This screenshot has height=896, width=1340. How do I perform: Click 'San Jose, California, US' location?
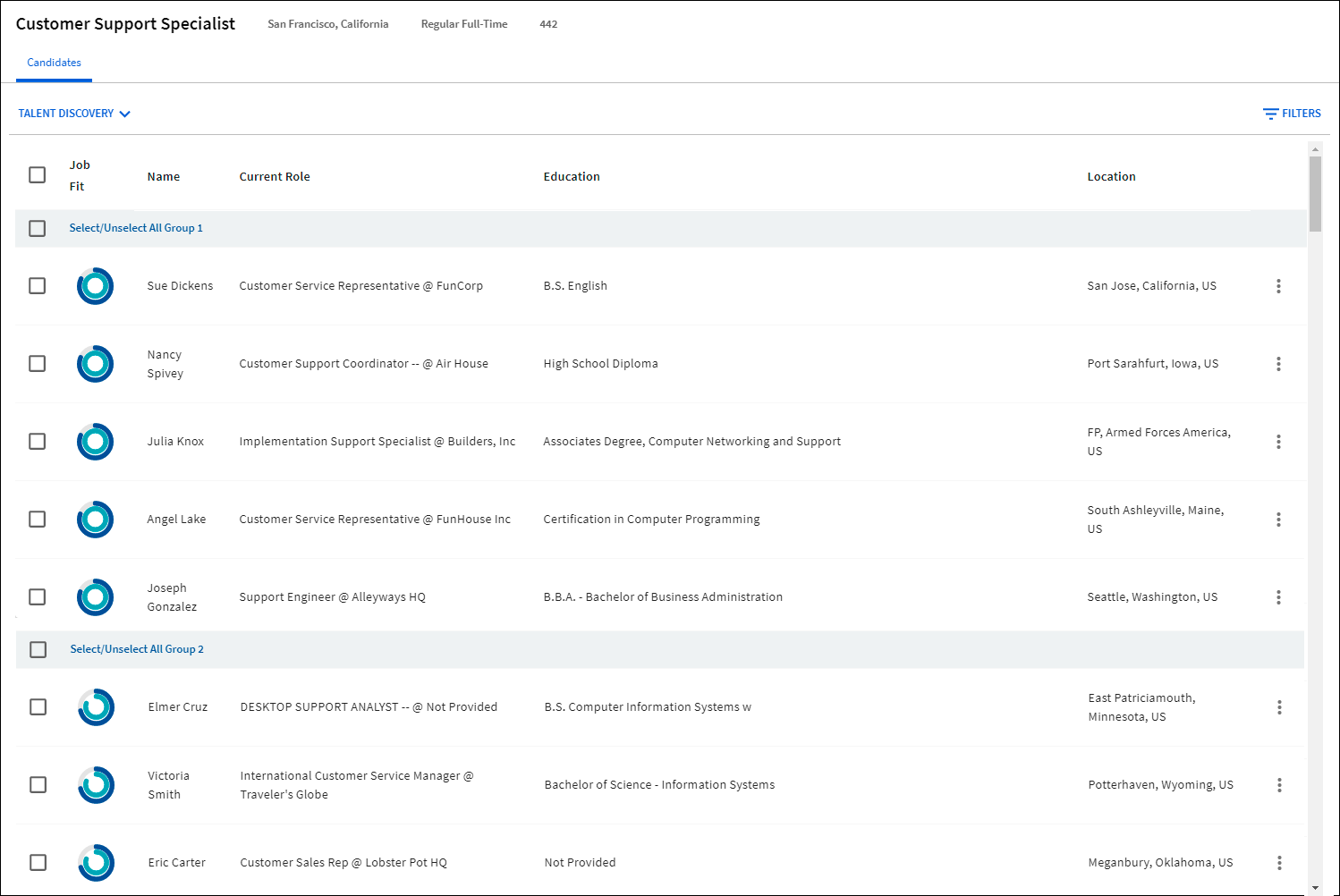1152,286
